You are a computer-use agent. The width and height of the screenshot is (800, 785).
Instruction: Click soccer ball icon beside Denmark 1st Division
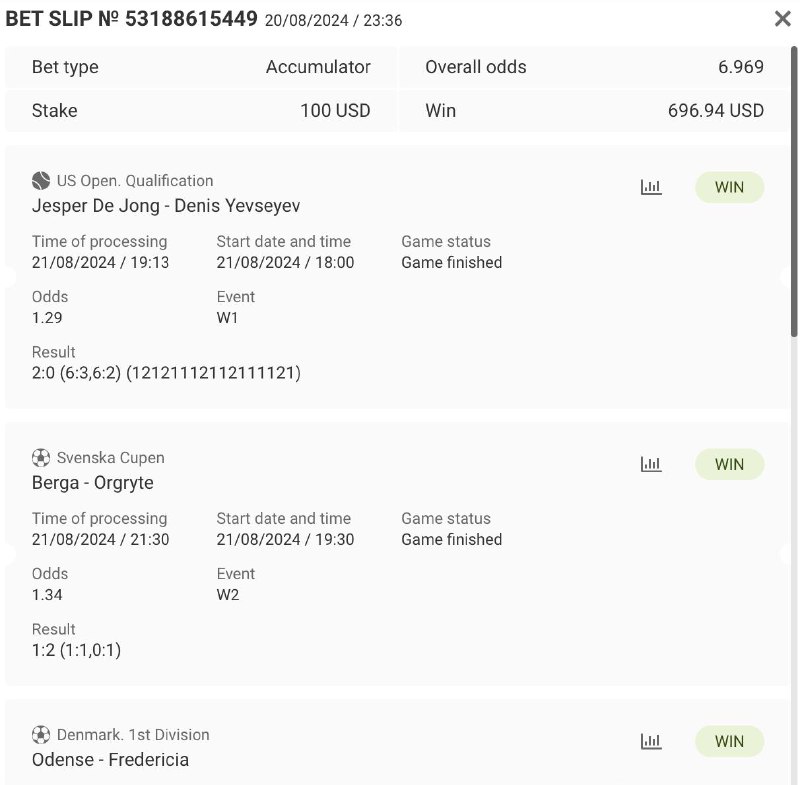coord(41,735)
